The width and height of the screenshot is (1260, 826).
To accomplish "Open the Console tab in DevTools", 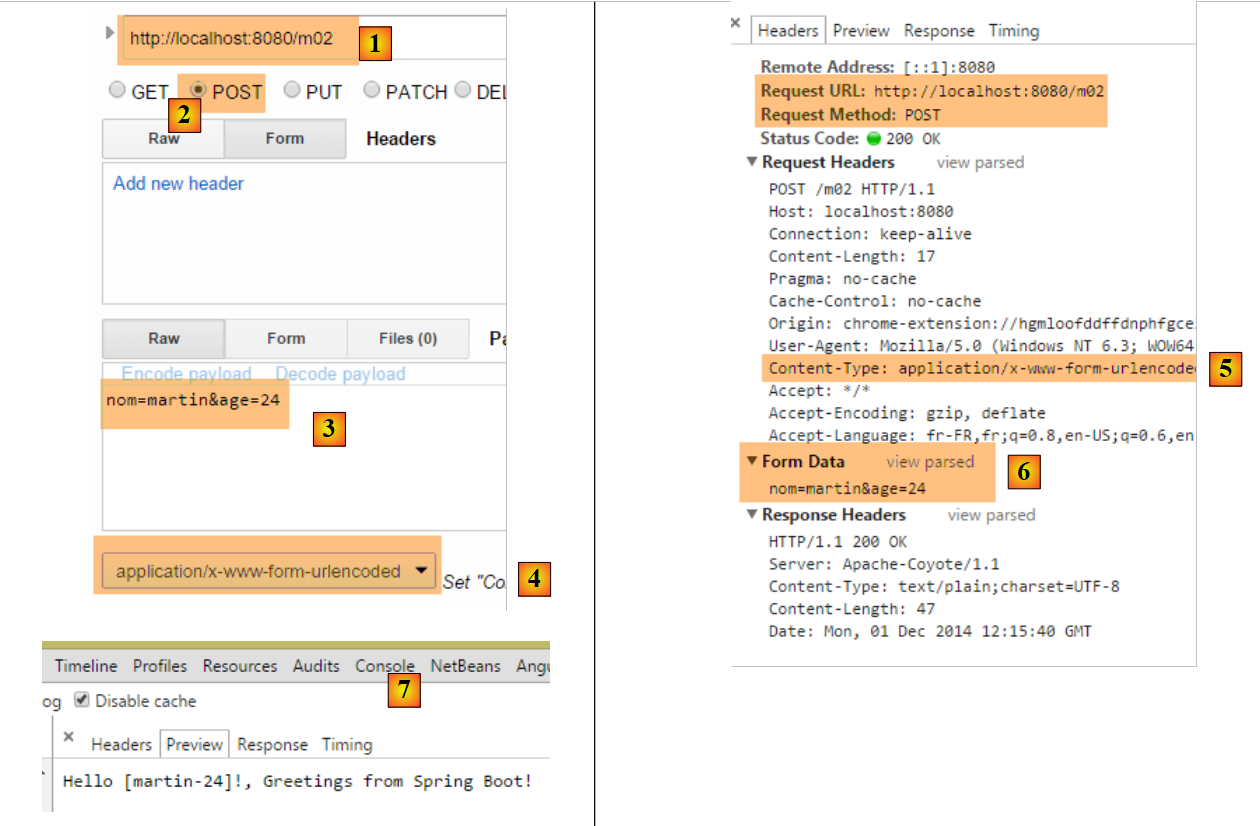I will coord(384,666).
